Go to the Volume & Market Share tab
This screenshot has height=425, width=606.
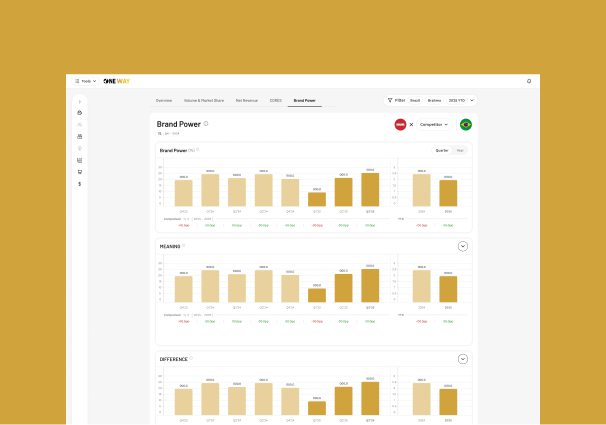coord(204,100)
